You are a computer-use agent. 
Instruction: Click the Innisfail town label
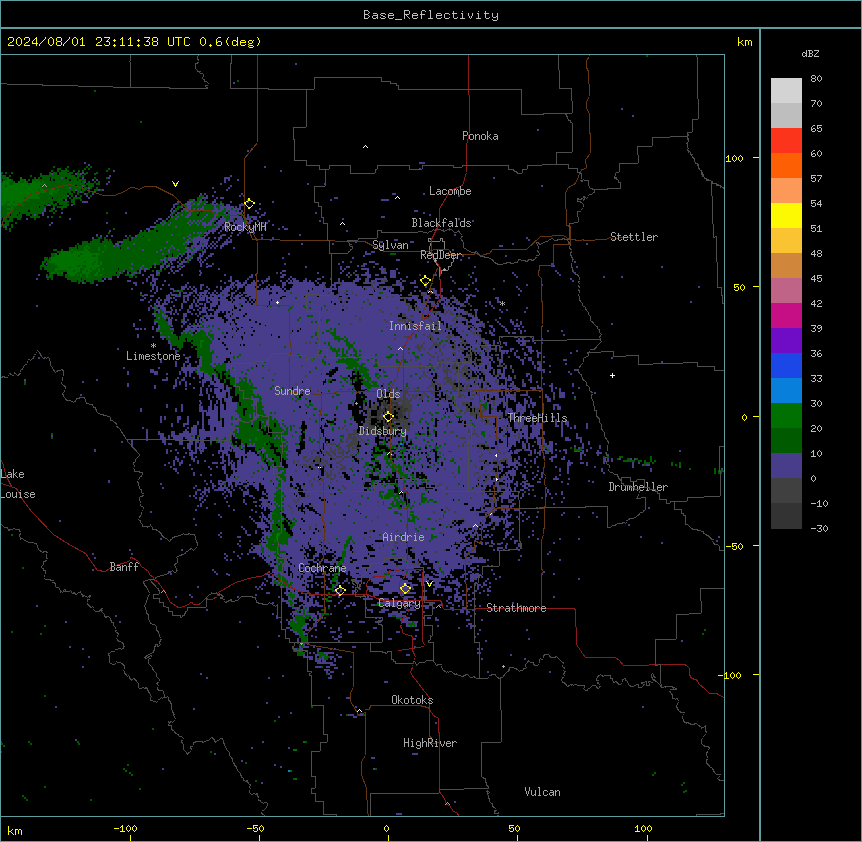(x=415, y=326)
